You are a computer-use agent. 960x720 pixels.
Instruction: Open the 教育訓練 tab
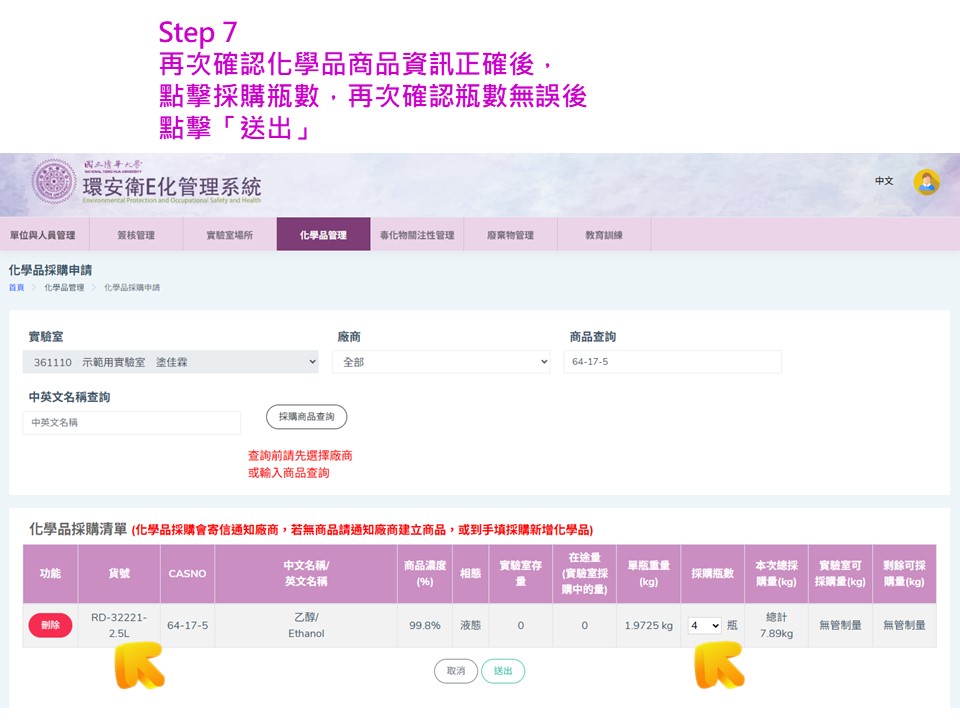(x=604, y=234)
